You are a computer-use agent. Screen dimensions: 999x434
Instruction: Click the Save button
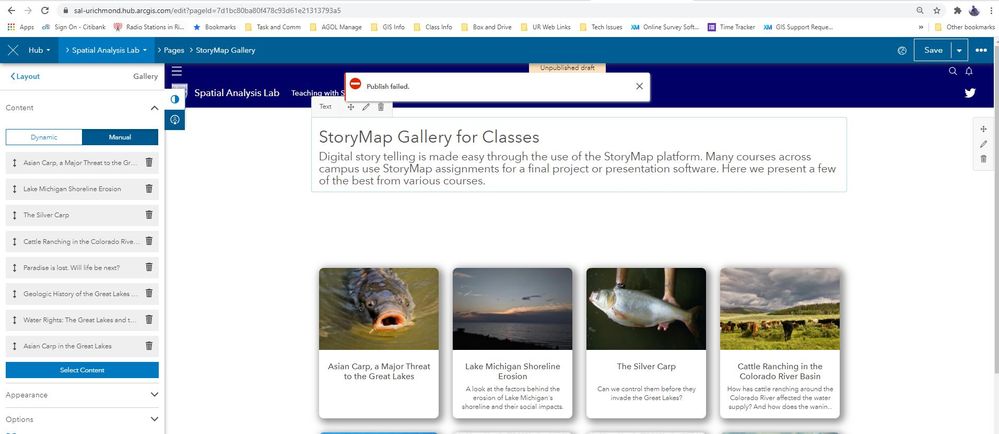coord(933,50)
